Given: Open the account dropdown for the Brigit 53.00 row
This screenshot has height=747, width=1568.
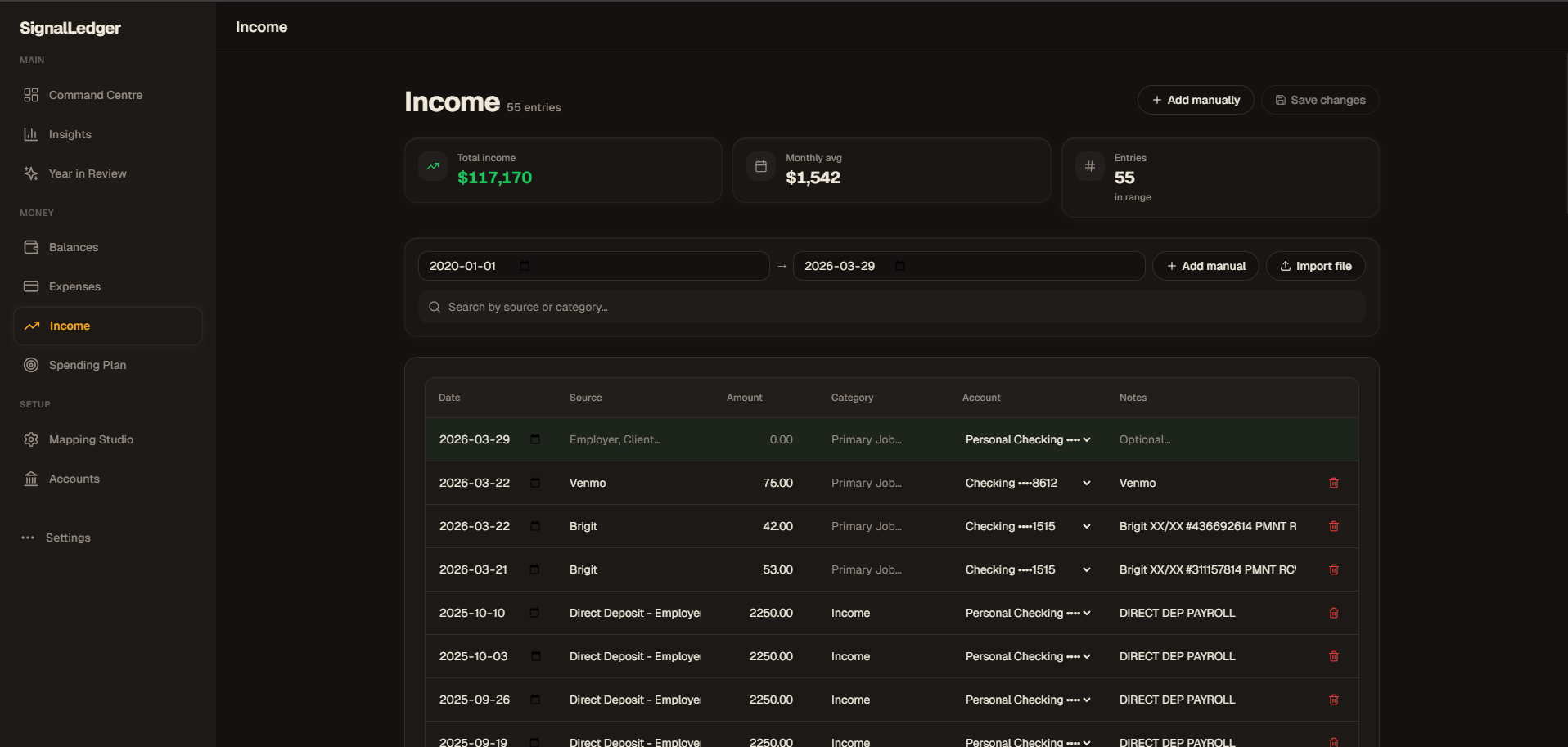Looking at the screenshot, I should [1028, 569].
